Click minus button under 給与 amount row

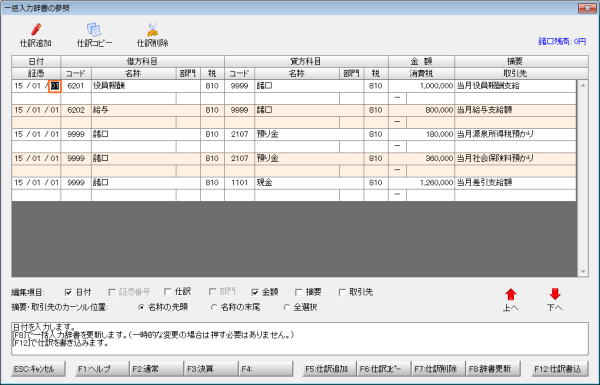(397, 122)
